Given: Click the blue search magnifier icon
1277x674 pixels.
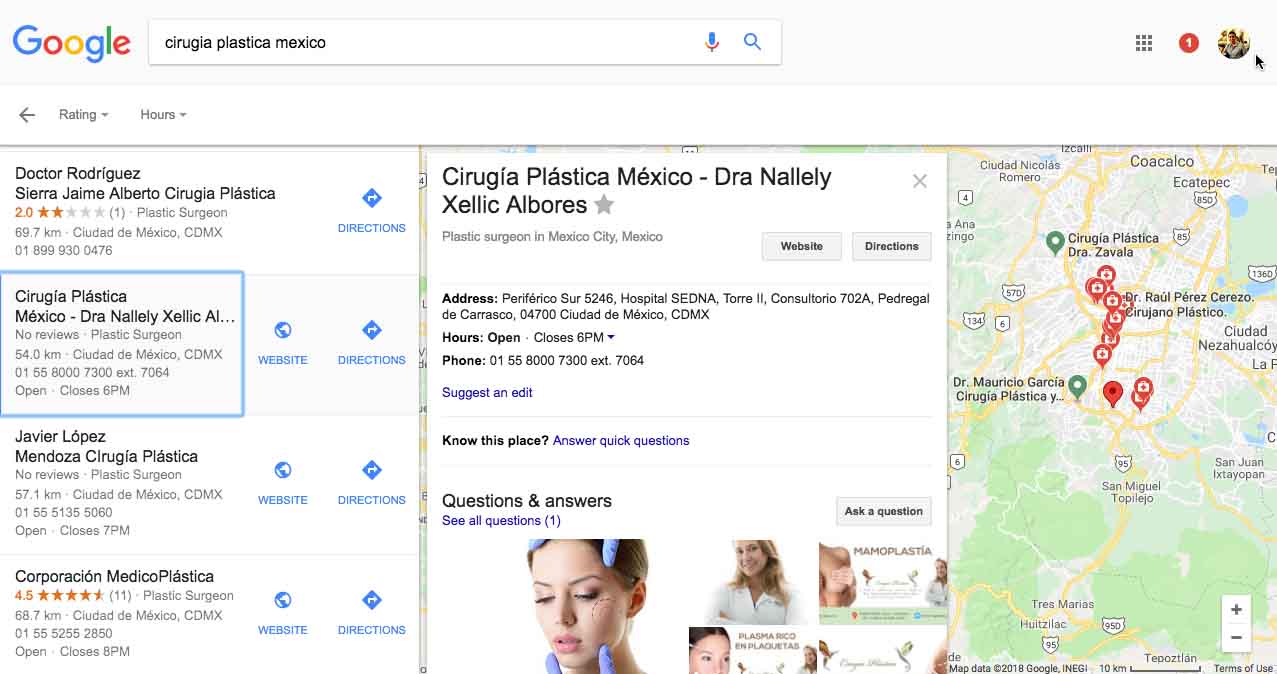Looking at the screenshot, I should click(752, 42).
